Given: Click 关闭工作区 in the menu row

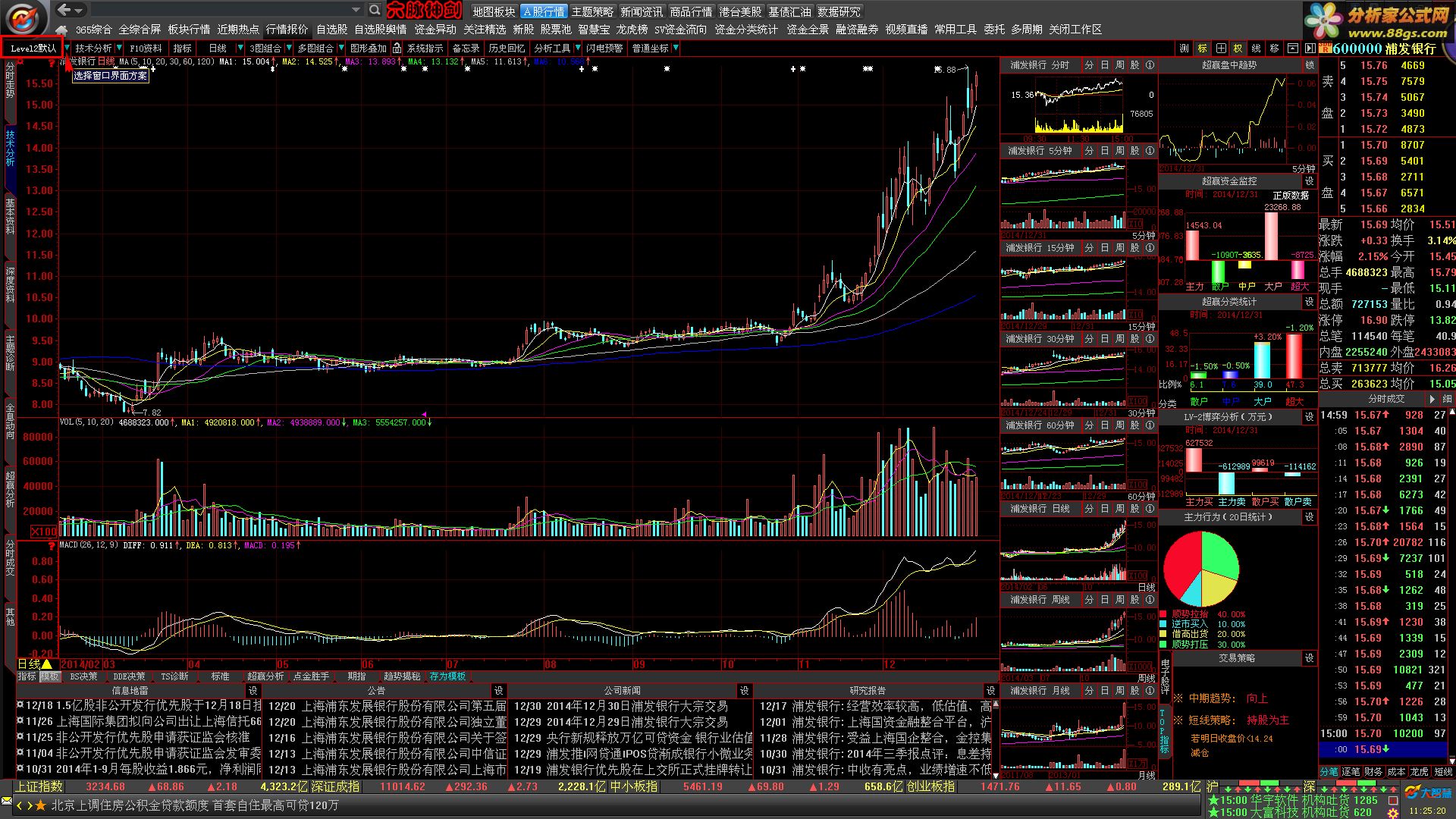Looking at the screenshot, I should coord(1075,30).
